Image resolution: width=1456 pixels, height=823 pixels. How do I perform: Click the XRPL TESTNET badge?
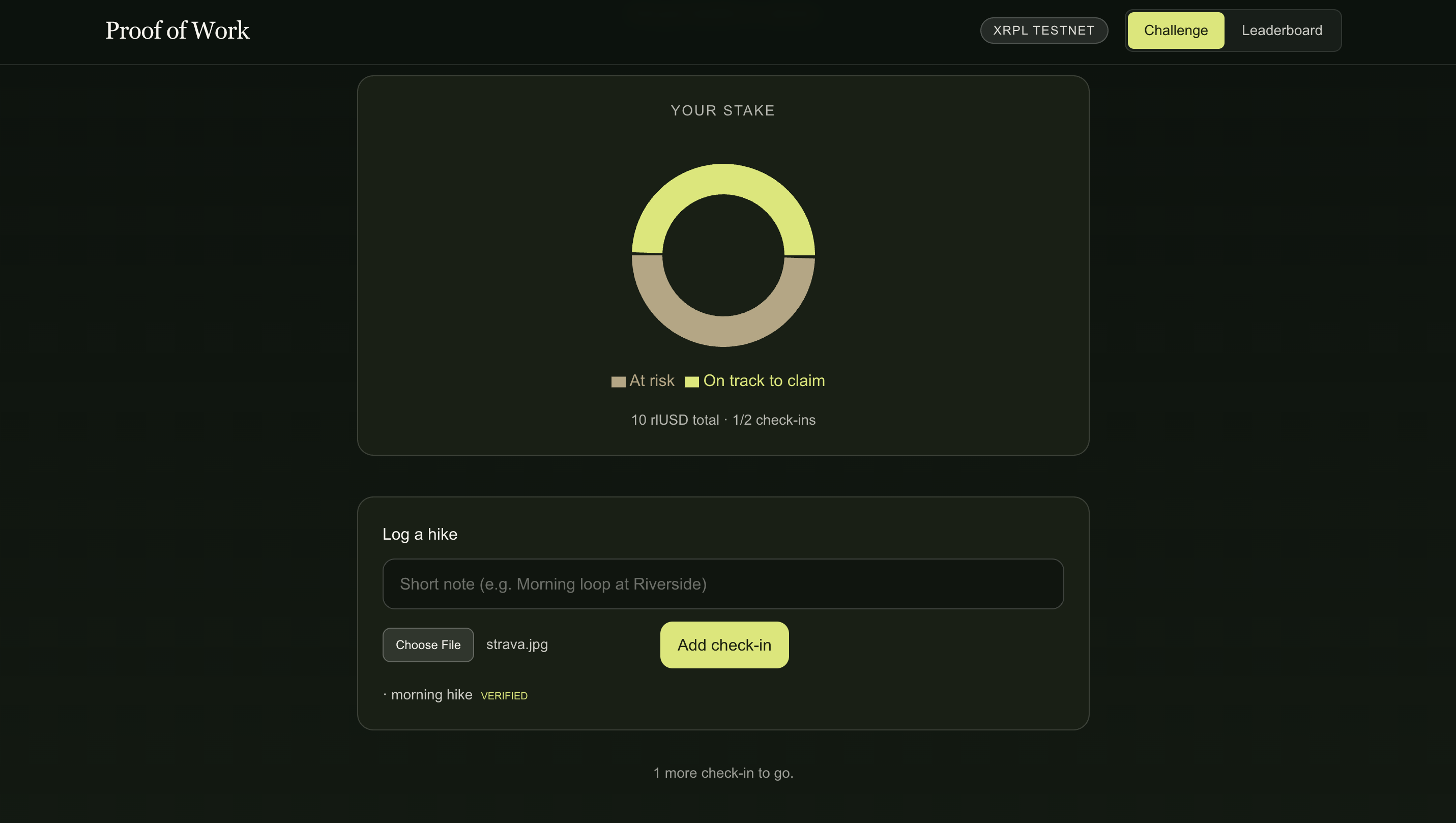(1043, 31)
